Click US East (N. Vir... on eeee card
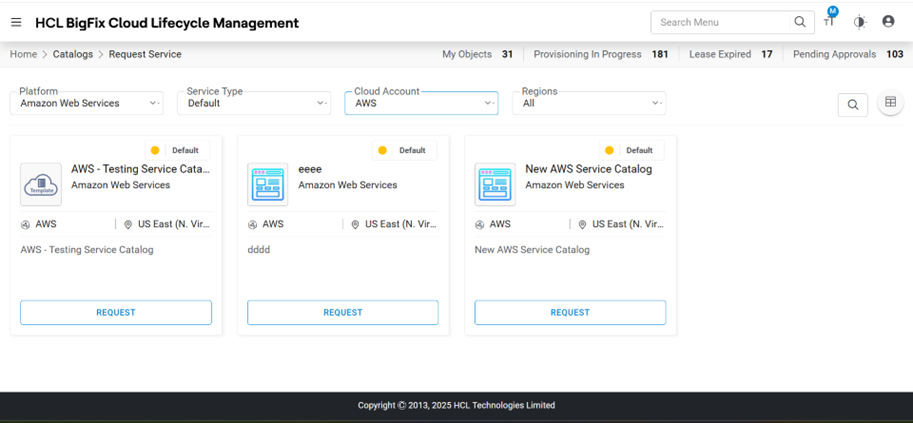The width and height of the screenshot is (913, 423). [401, 224]
